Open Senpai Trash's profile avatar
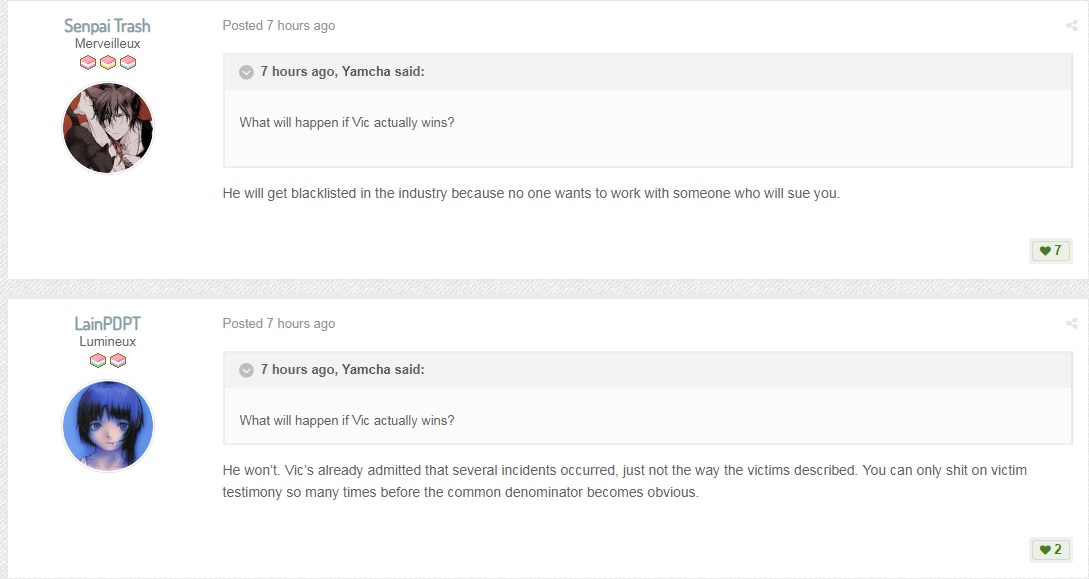Screen dimensions: 1089x579 pyautogui.click(x=108, y=128)
